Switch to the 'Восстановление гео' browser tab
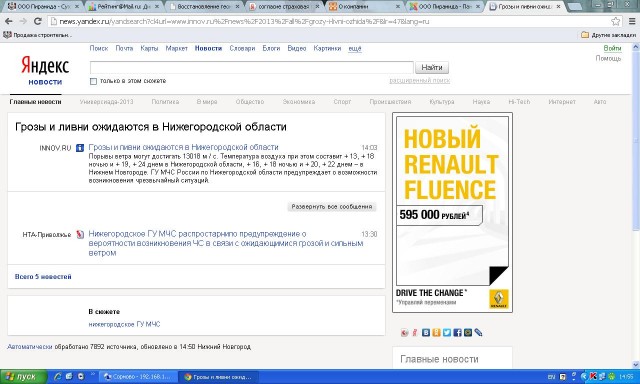640x384 pixels. click(x=204, y=7)
